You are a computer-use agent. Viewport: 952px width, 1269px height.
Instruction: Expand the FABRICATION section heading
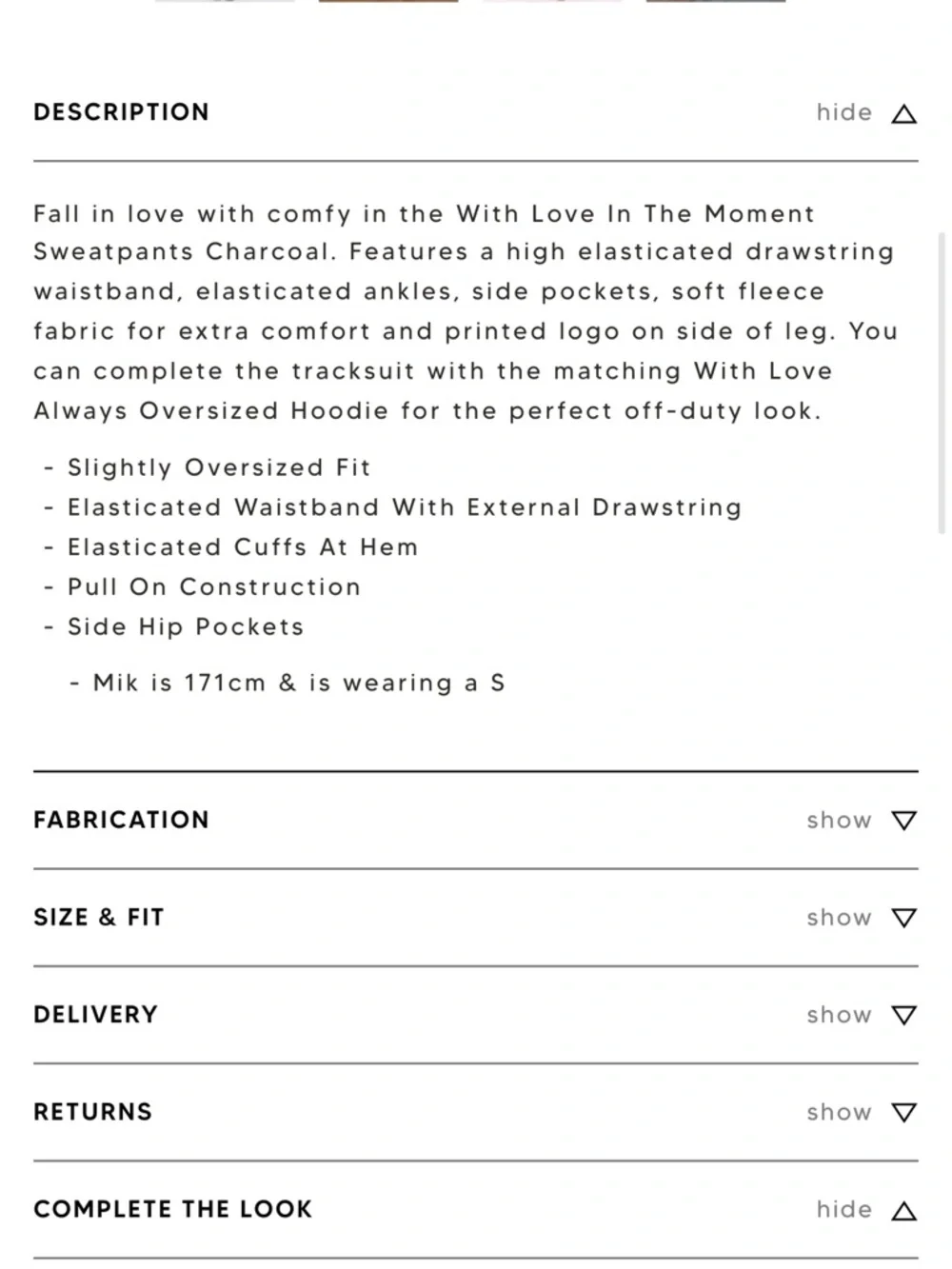[121, 820]
